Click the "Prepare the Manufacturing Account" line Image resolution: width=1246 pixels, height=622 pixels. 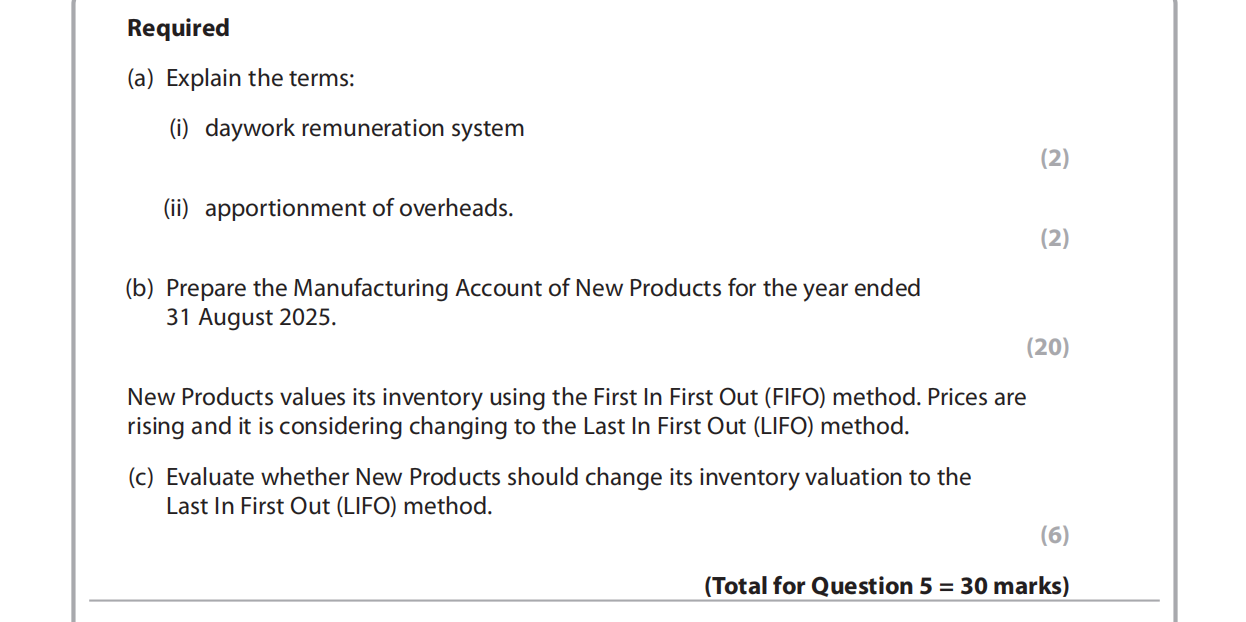543,288
